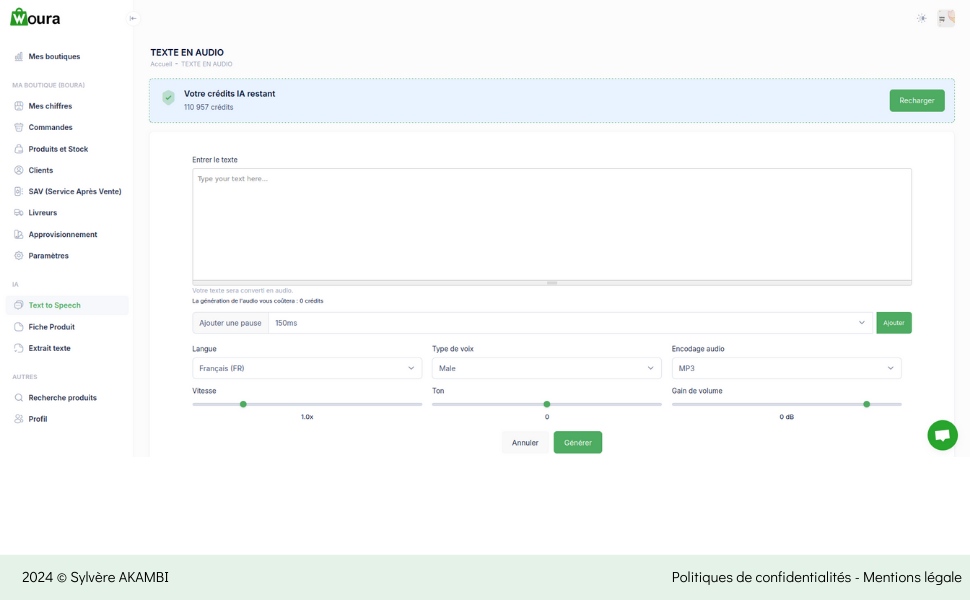Click the Clients sidebar icon
The image size is (970, 600).
(x=19, y=170)
